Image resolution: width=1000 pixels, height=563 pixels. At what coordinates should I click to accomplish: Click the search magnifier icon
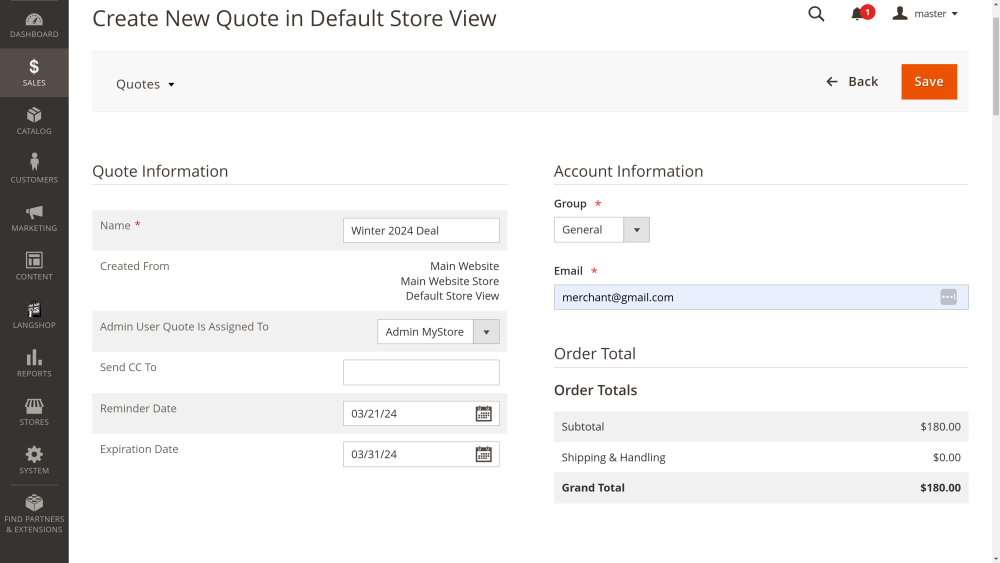[x=816, y=14]
